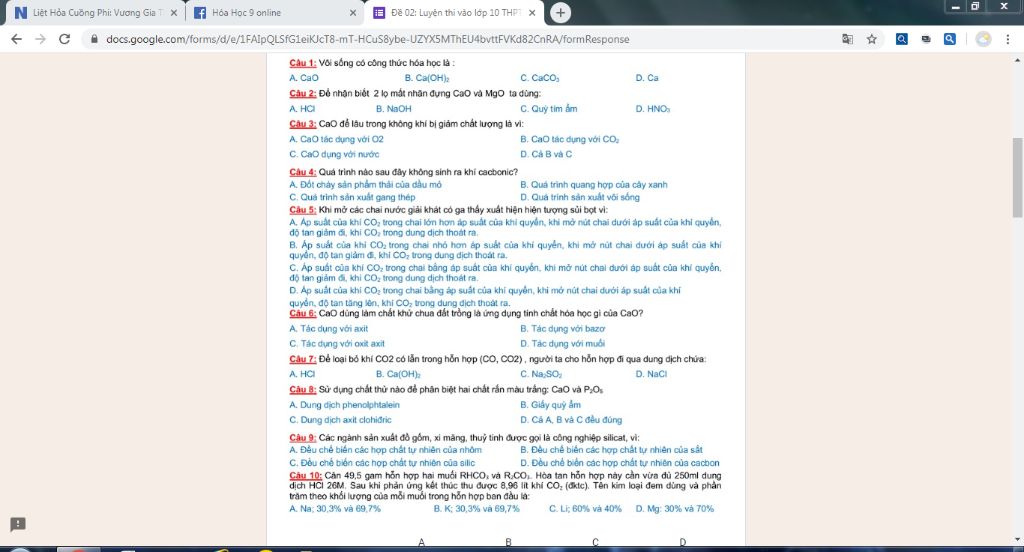Close the Hóa Học 9 online tab
The height and width of the screenshot is (552, 1024).
pos(353,12)
